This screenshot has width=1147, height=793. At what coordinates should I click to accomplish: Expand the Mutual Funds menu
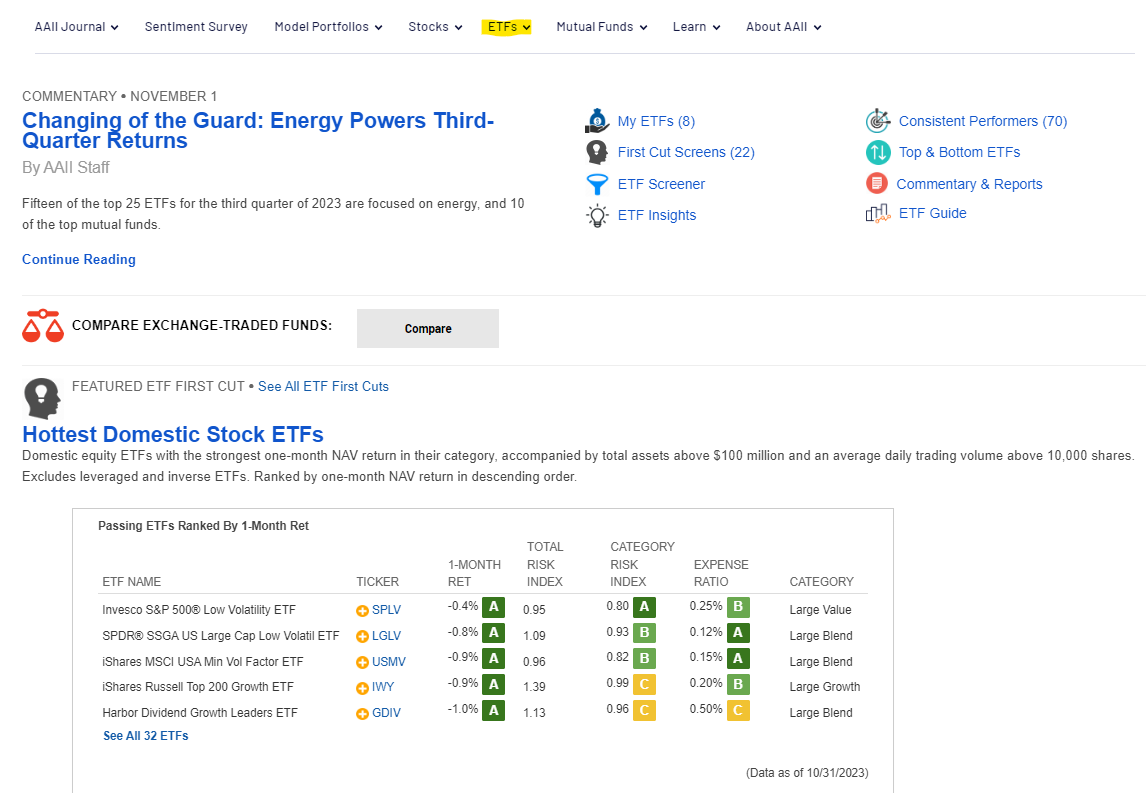point(601,27)
